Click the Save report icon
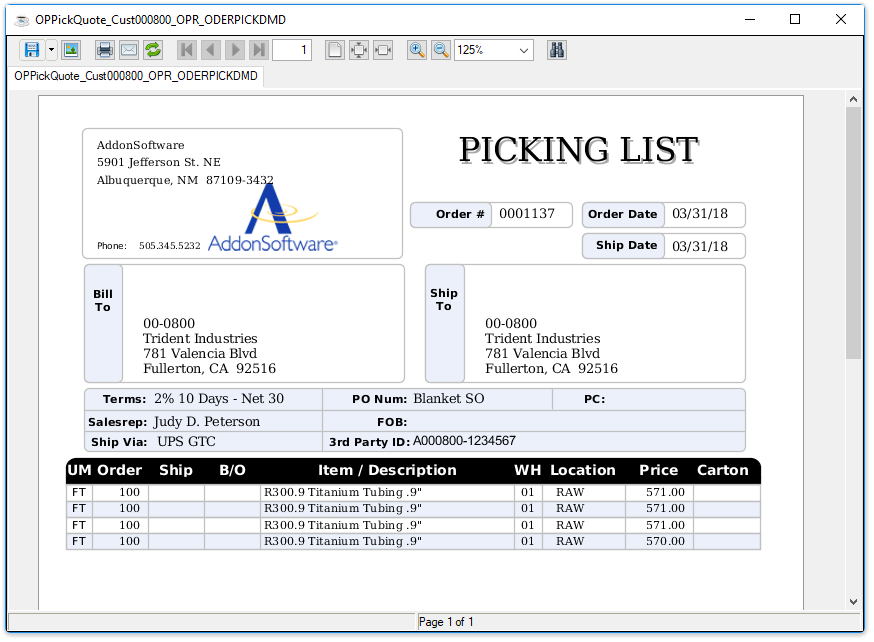The width and height of the screenshot is (874, 642). 31,50
